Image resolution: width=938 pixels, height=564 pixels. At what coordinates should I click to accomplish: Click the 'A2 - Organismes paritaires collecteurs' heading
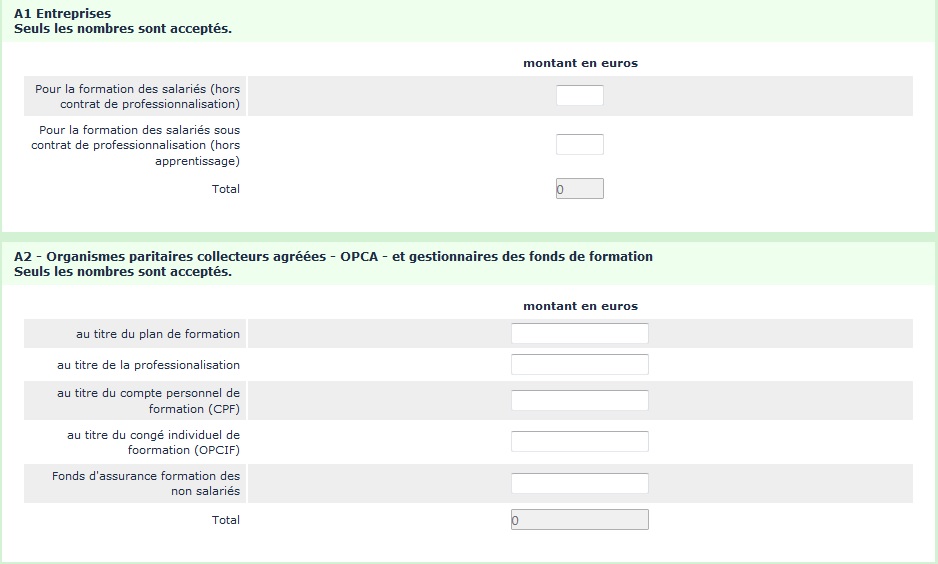[x=333, y=257]
